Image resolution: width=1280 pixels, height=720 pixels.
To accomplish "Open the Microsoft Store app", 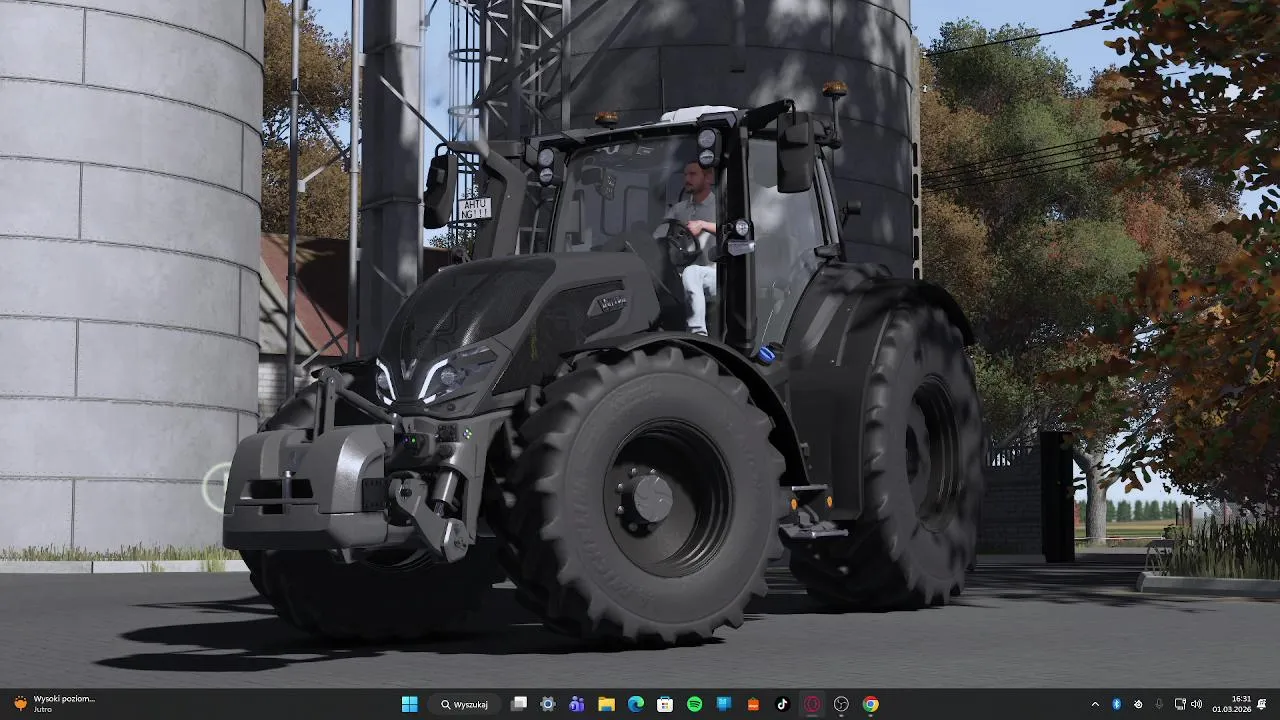I will point(665,704).
